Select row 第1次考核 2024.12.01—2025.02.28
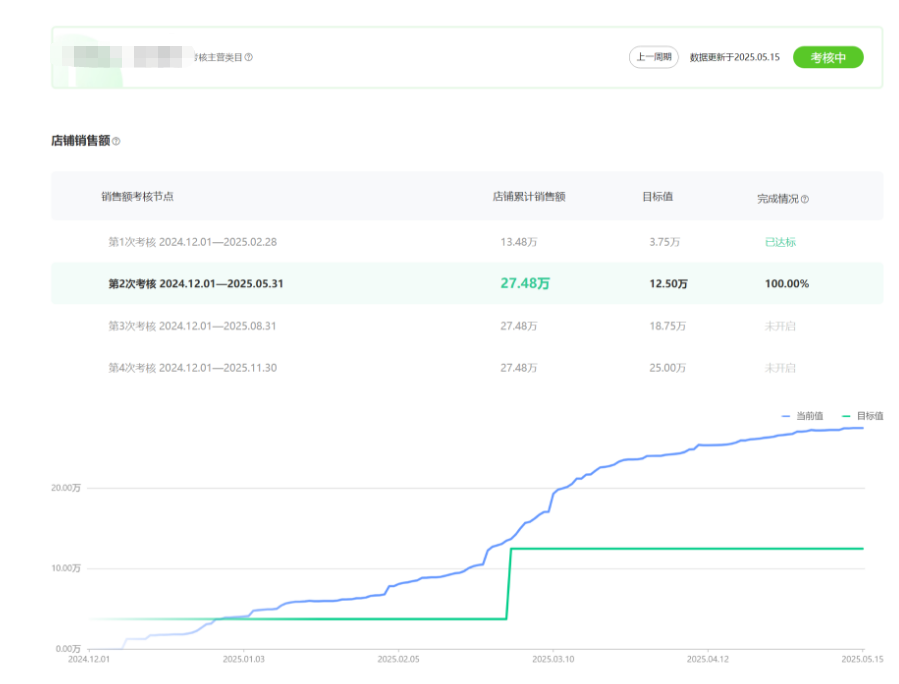 coord(192,242)
